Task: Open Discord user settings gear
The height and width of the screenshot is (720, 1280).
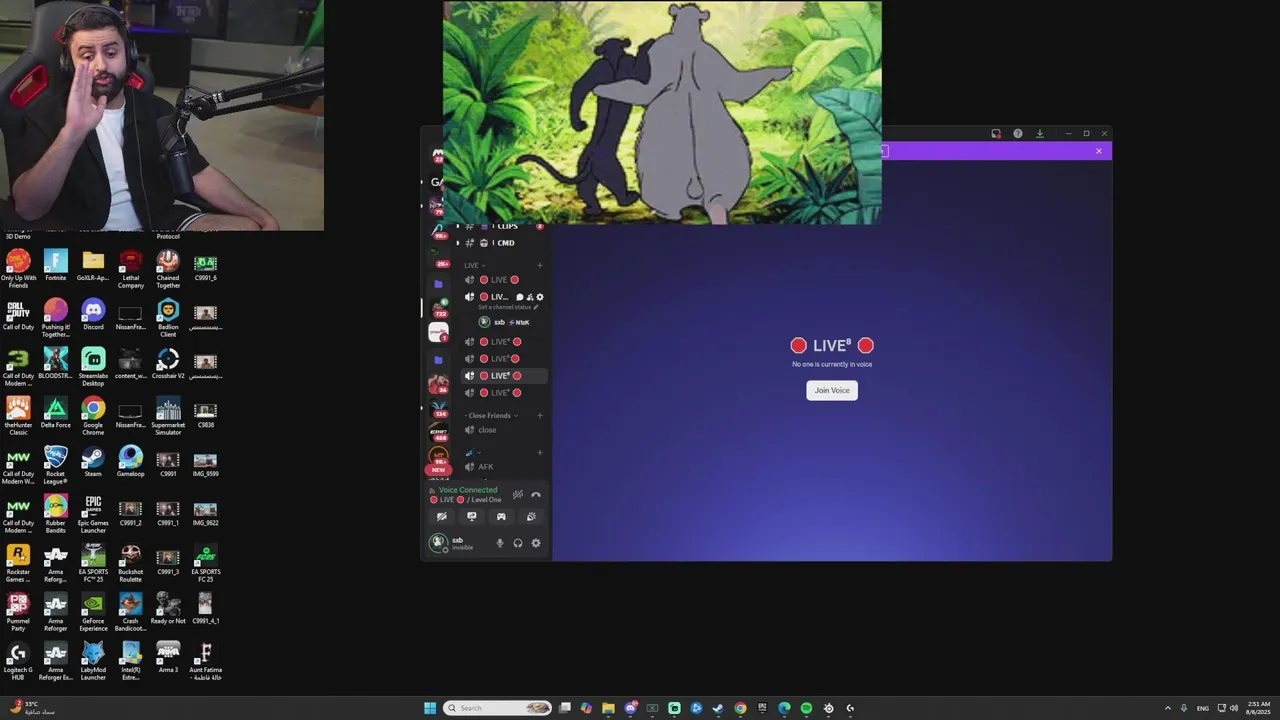Action: 536,543
